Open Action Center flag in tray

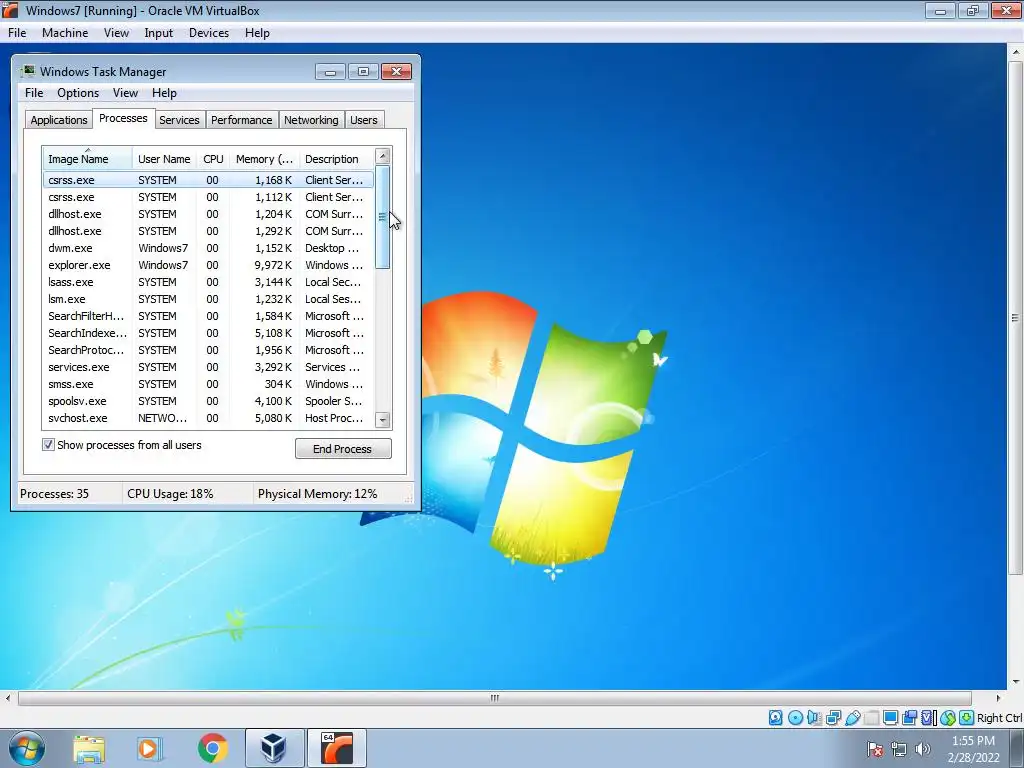point(874,749)
